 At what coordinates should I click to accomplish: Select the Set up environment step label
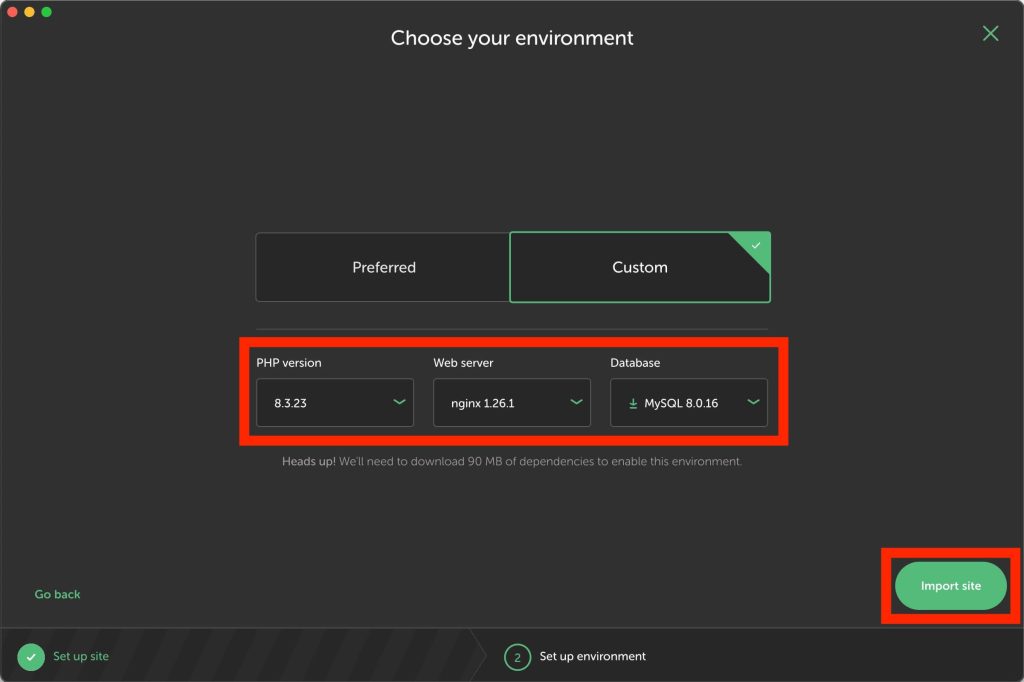pyautogui.click(x=592, y=657)
